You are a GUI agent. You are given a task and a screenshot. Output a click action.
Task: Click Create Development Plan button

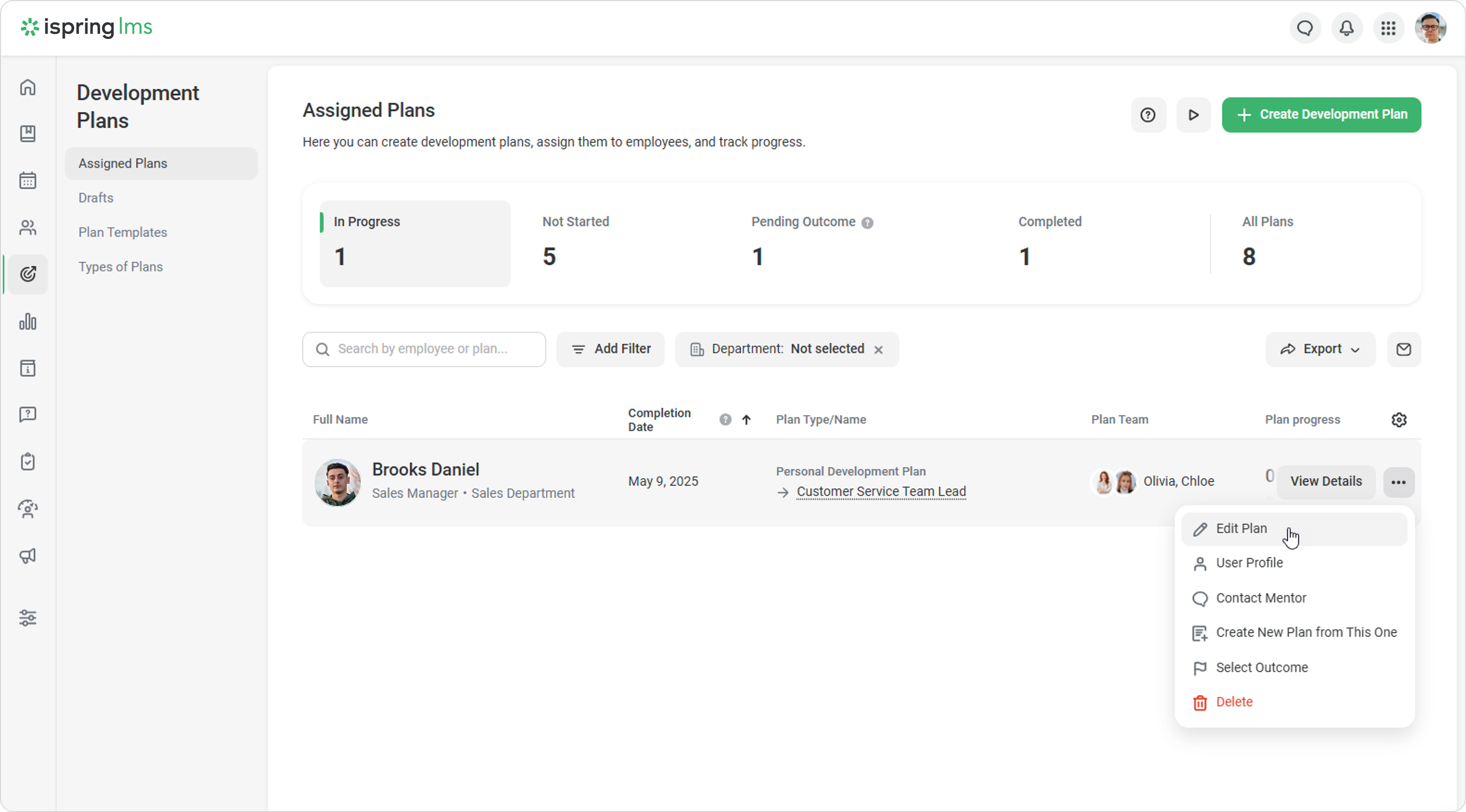(x=1321, y=115)
